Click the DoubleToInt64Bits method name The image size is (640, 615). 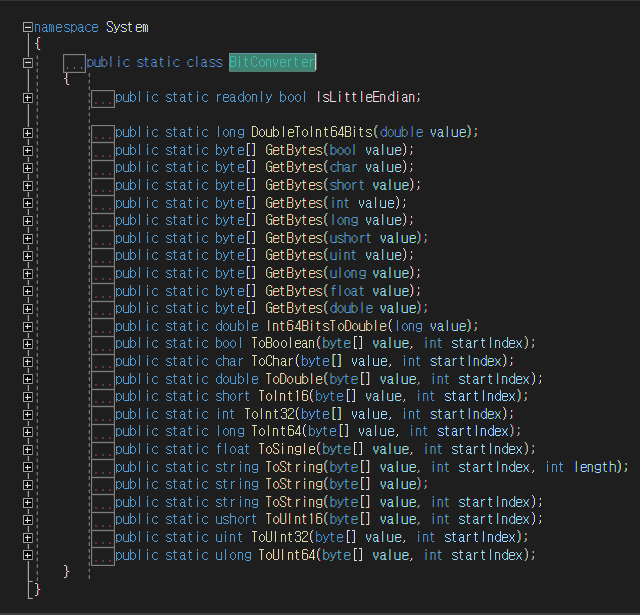[312, 132]
